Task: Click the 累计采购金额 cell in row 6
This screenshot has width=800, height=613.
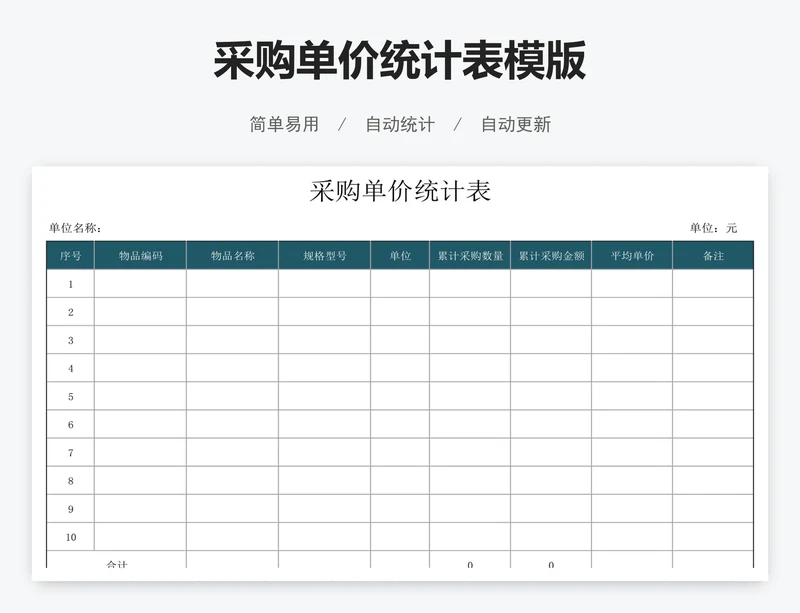Action: (551, 424)
